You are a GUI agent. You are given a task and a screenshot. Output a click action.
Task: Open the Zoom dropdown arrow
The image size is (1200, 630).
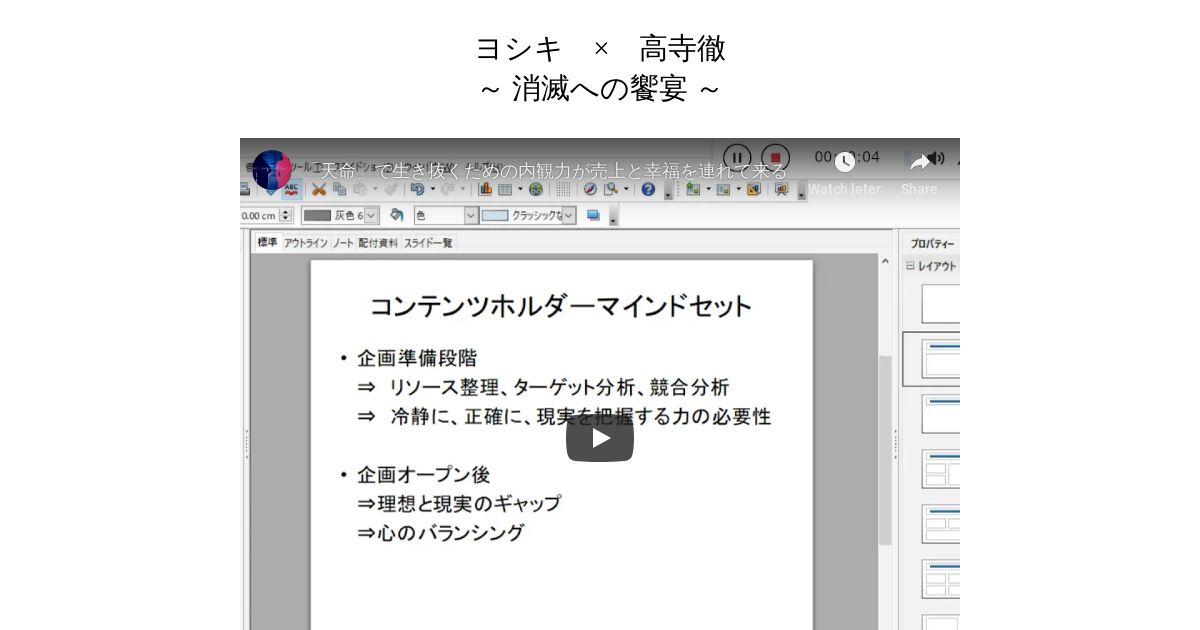627,189
